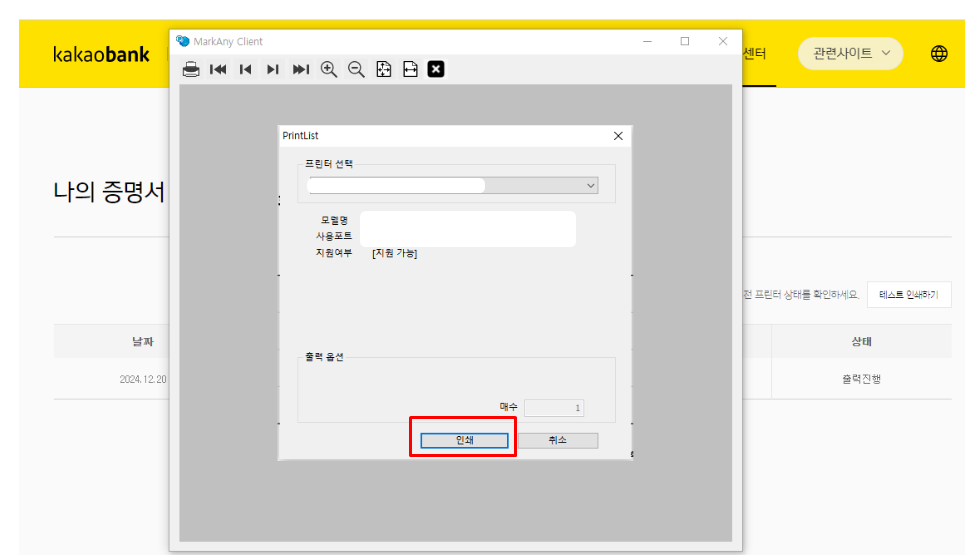Click the printer icon in MarkAny toolbar
The image size is (978, 560).
pyautogui.click(x=191, y=69)
